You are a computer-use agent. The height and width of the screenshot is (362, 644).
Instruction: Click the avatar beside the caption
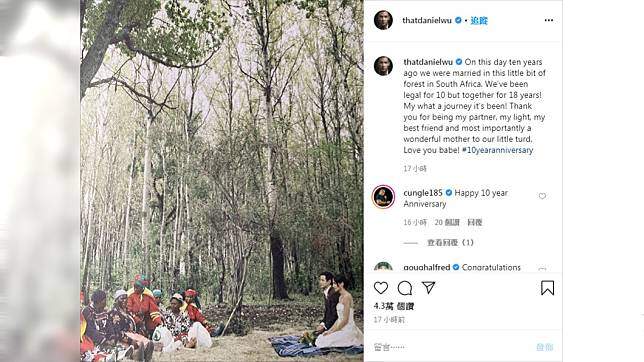point(383,66)
